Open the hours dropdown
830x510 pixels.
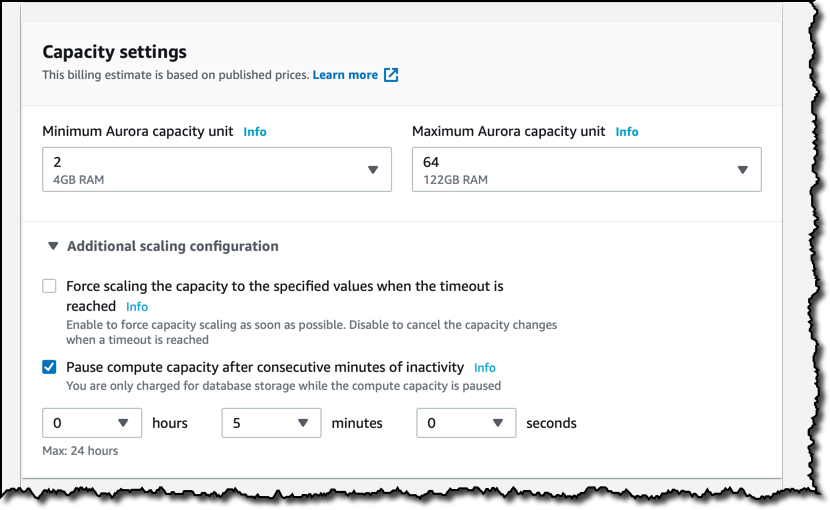tap(92, 423)
